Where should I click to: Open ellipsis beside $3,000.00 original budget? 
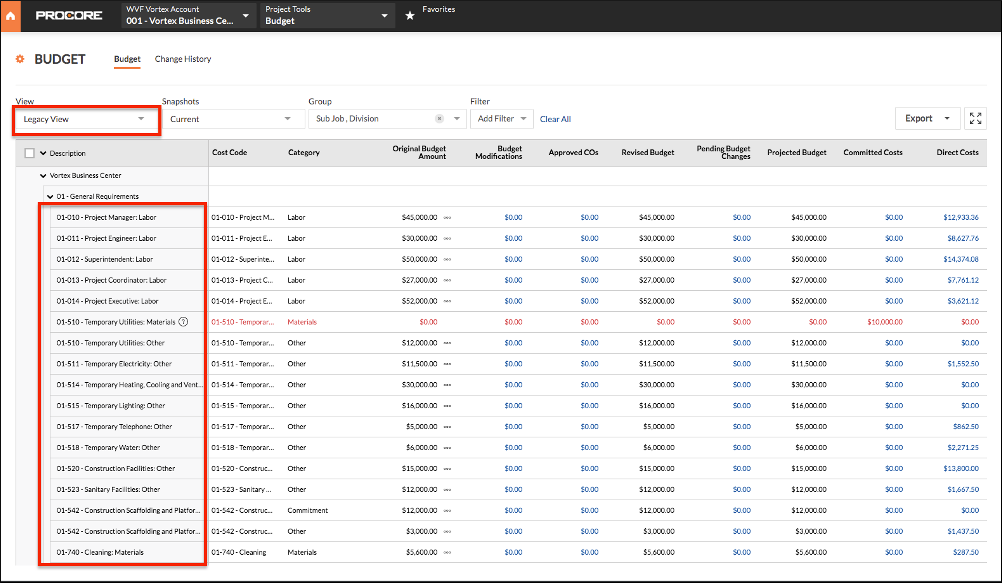(447, 532)
